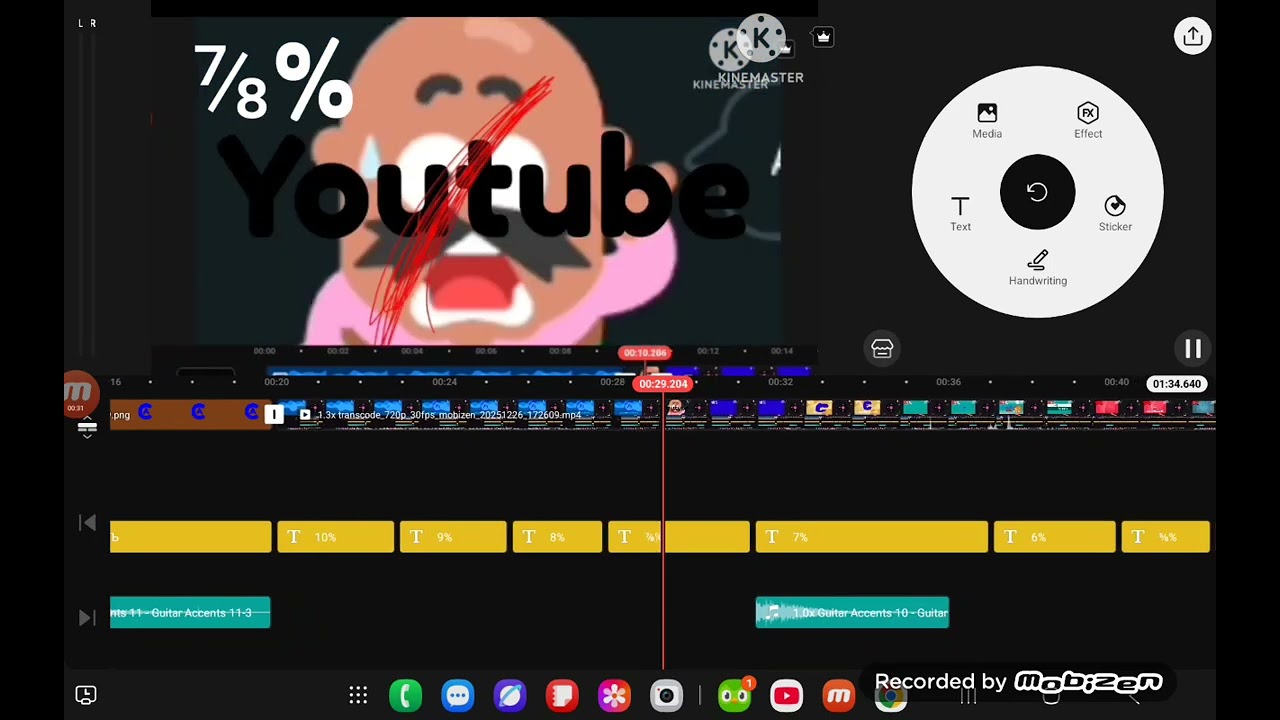The width and height of the screenshot is (1280, 720).
Task: Tap the crown premium icon
Action: click(x=823, y=37)
